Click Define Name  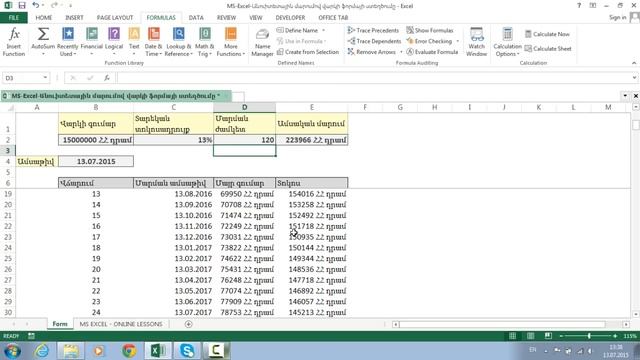297,30
